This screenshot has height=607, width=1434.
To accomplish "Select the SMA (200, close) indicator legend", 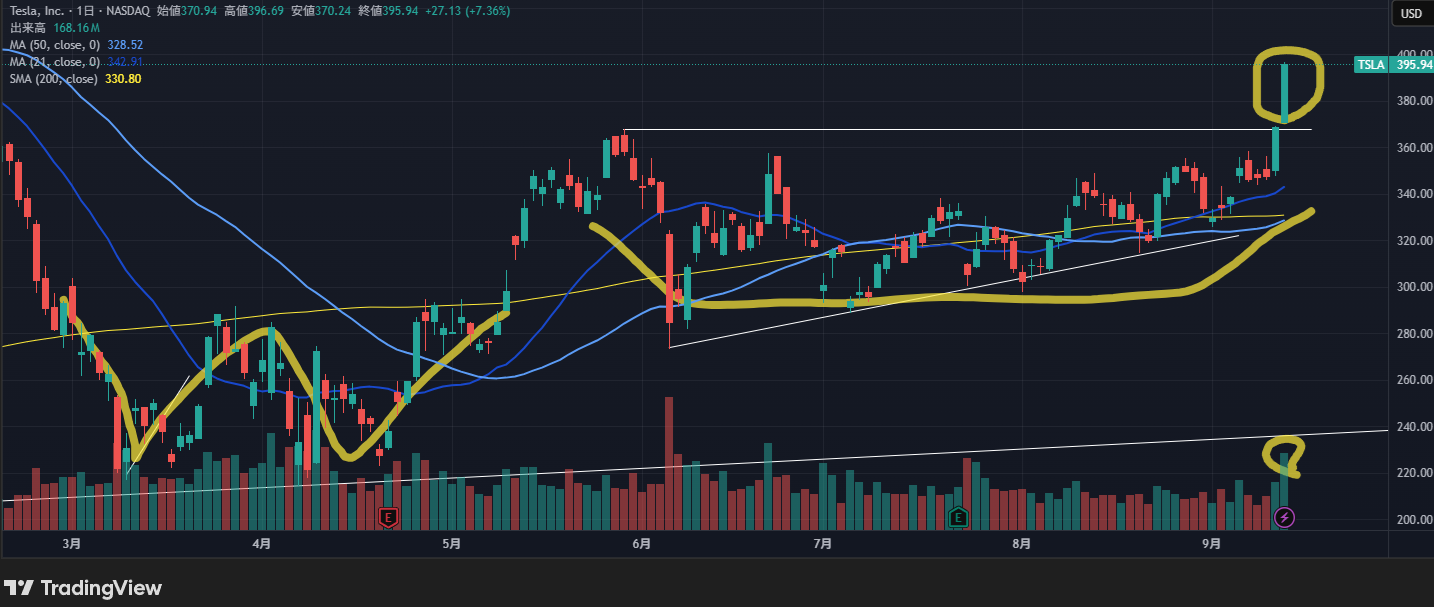I will point(53,79).
